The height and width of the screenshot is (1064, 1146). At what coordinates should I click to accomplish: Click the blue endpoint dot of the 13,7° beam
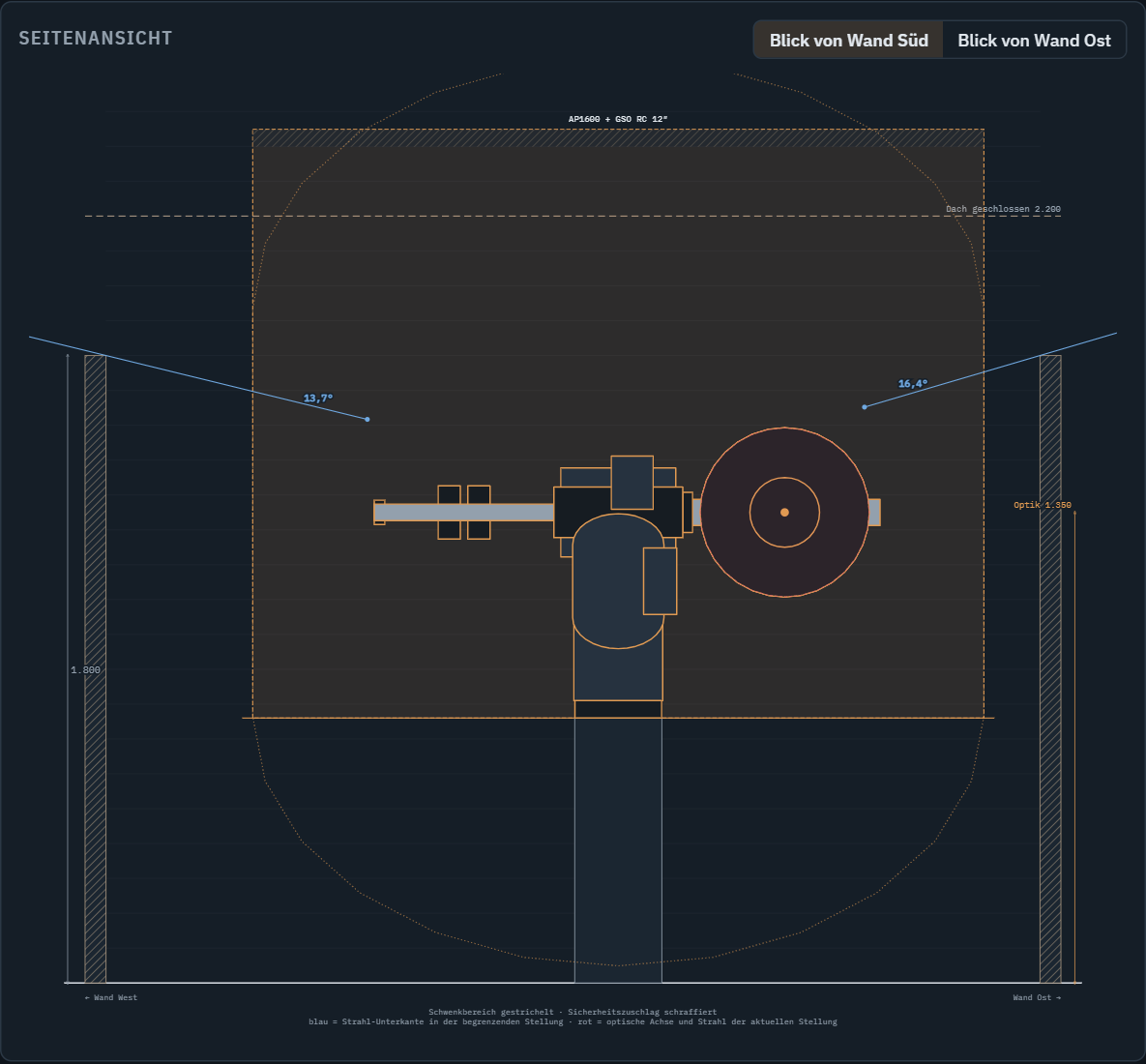[x=367, y=420]
